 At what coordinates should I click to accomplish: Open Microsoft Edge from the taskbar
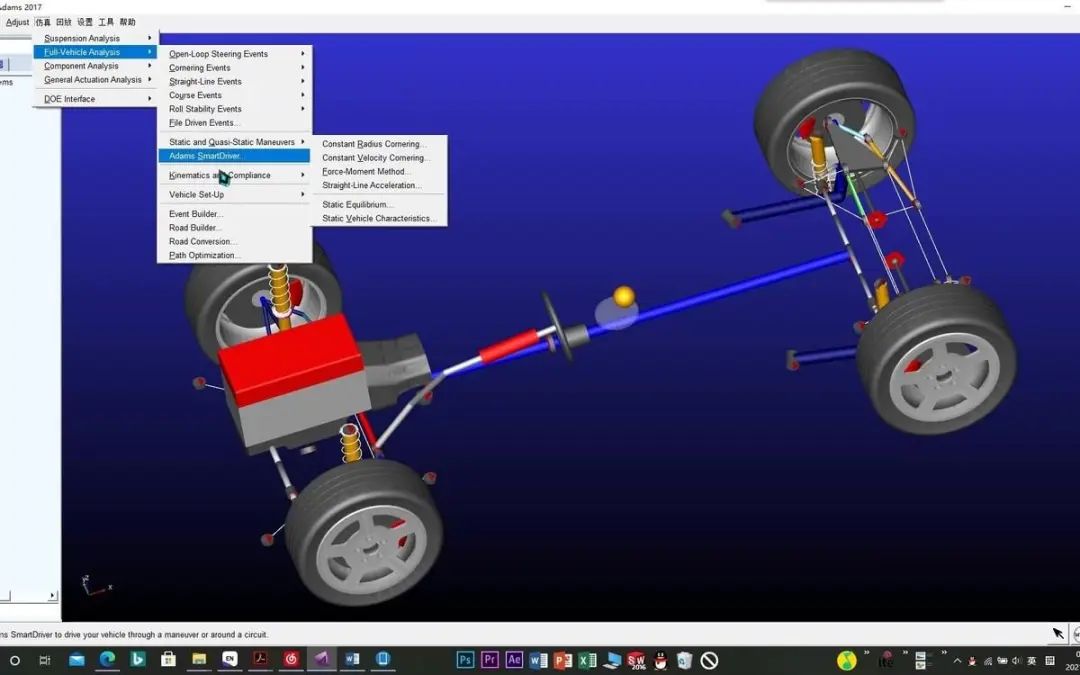[107, 660]
